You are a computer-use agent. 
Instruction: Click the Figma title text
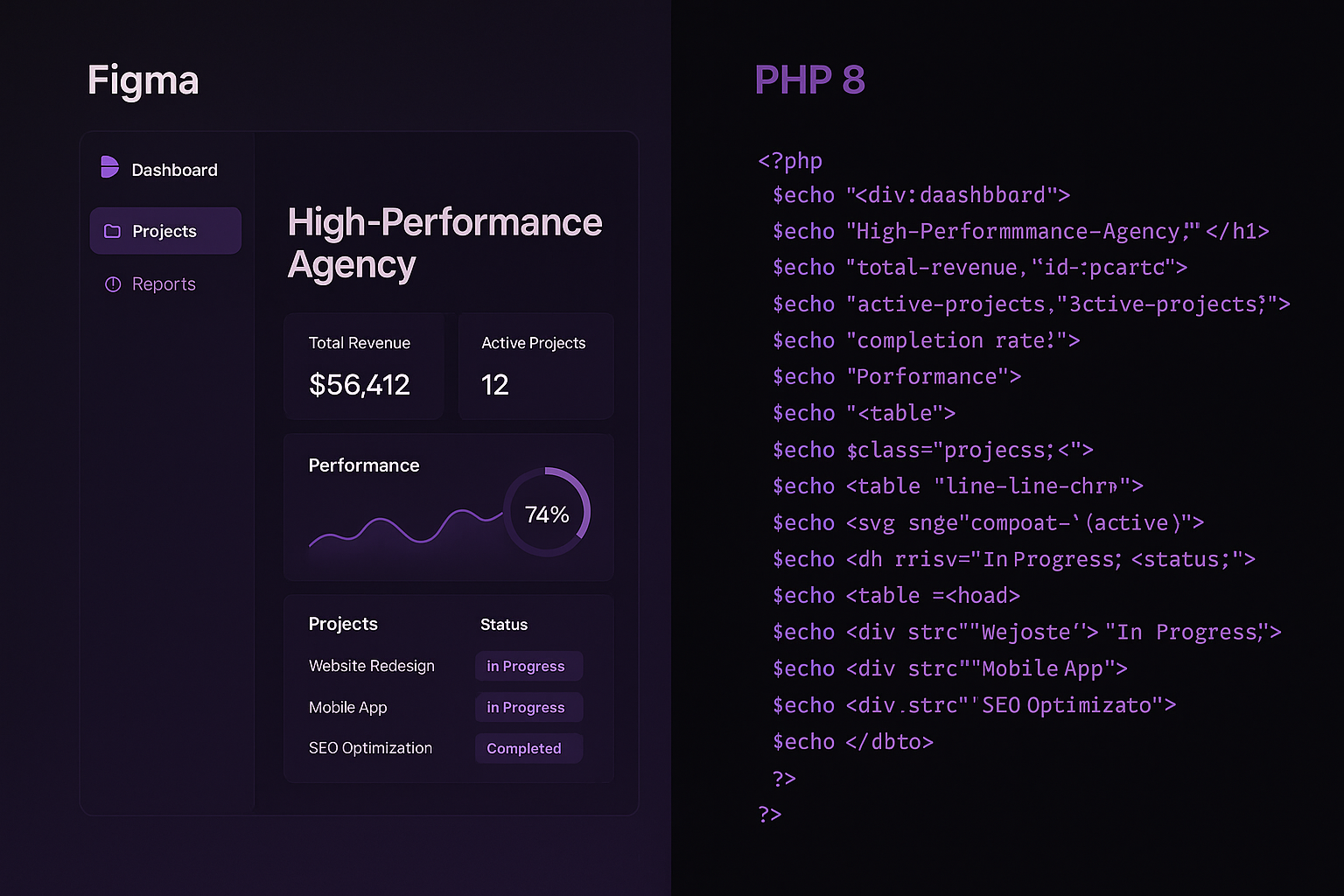143,81
